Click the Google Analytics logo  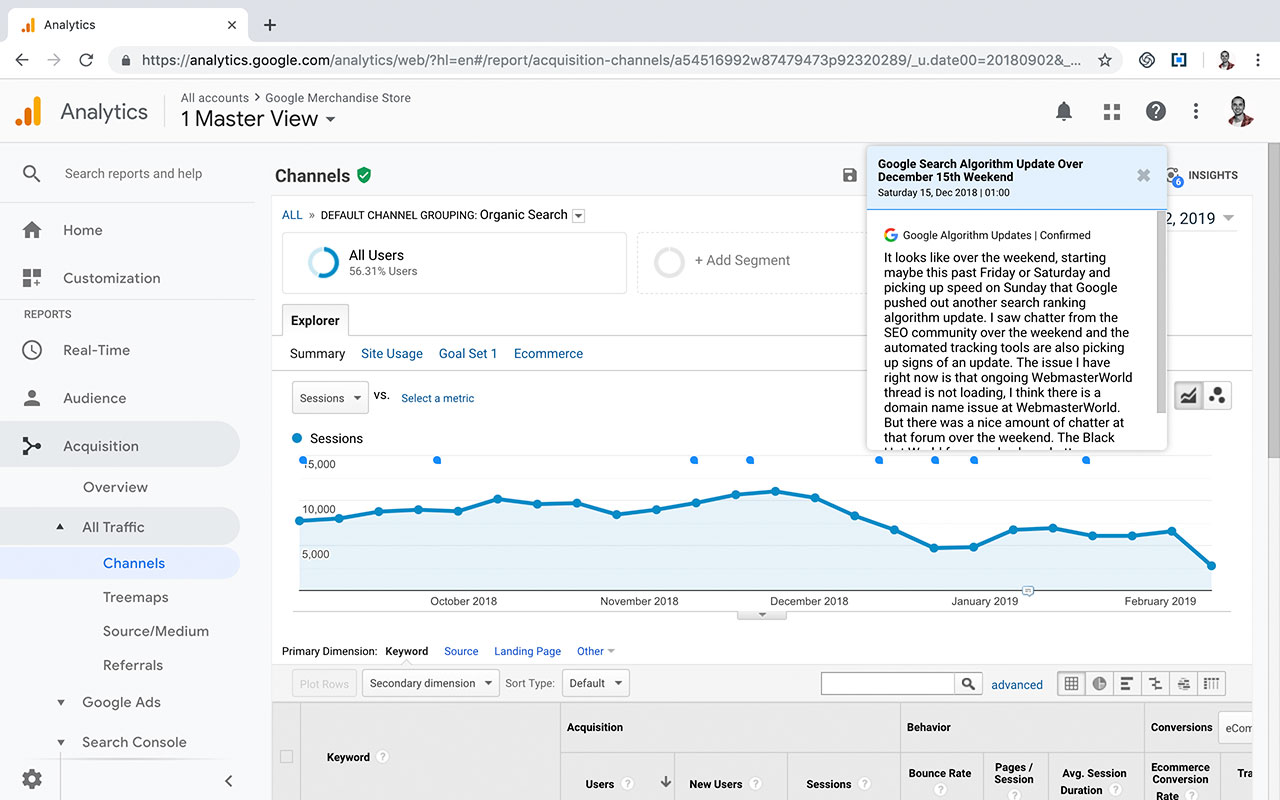click(29, 111)
